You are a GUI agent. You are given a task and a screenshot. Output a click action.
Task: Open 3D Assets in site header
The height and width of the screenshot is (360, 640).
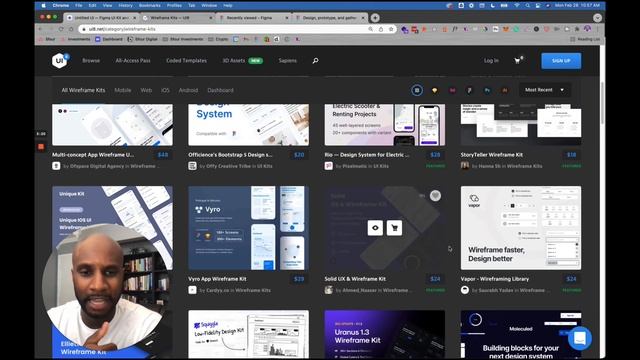234,60
